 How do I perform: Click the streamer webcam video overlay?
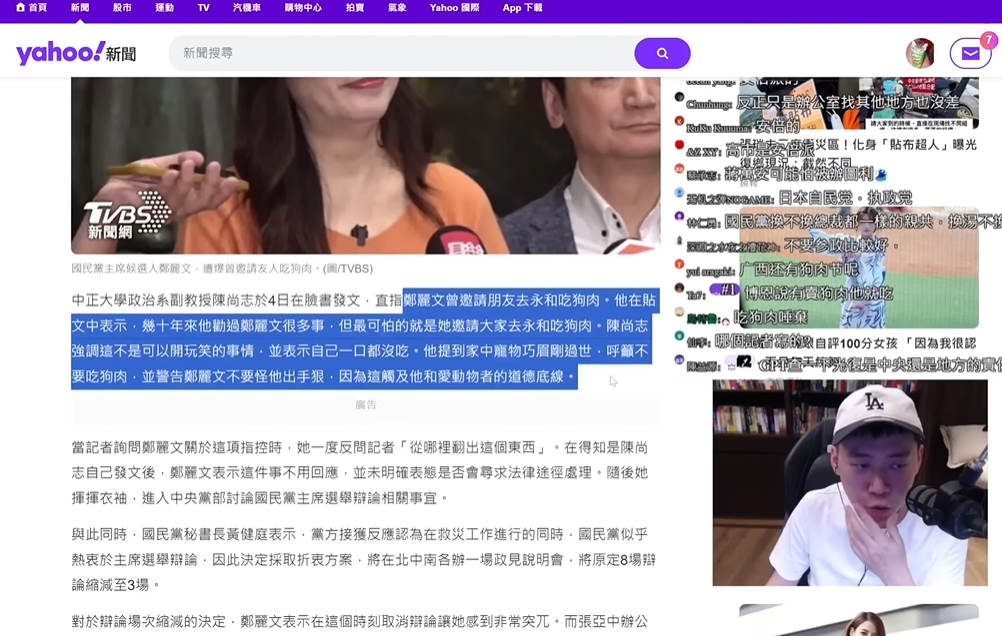point(849,482)
